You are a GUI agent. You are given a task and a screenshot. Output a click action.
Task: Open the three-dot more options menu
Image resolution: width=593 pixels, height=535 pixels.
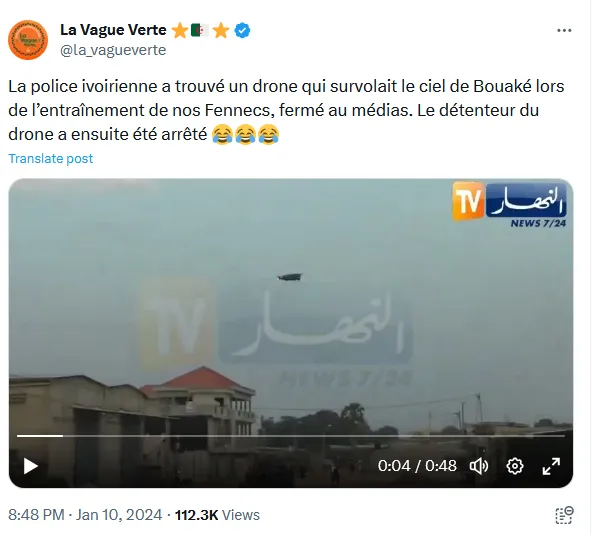[564, 31]
